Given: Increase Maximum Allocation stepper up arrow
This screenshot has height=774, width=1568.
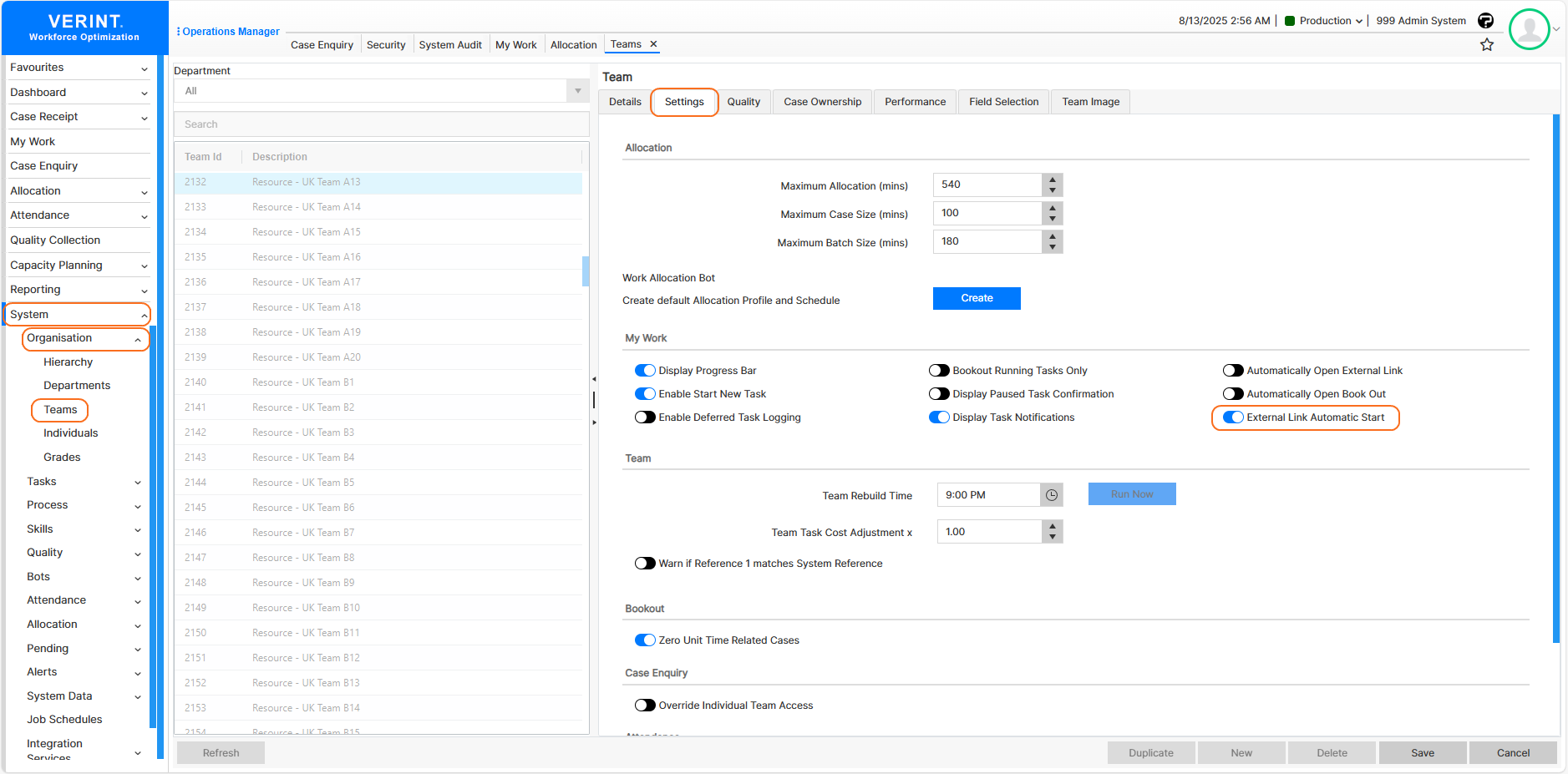Looking at the screenshot, I should 1053,180.
